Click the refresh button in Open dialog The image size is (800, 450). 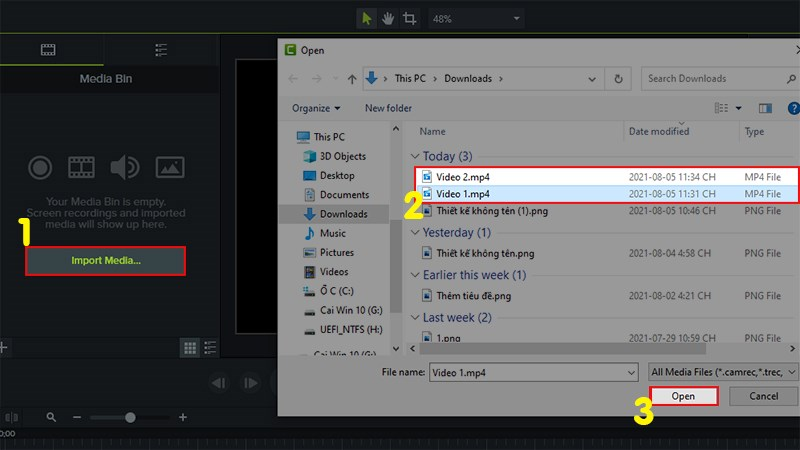point(620,78)
